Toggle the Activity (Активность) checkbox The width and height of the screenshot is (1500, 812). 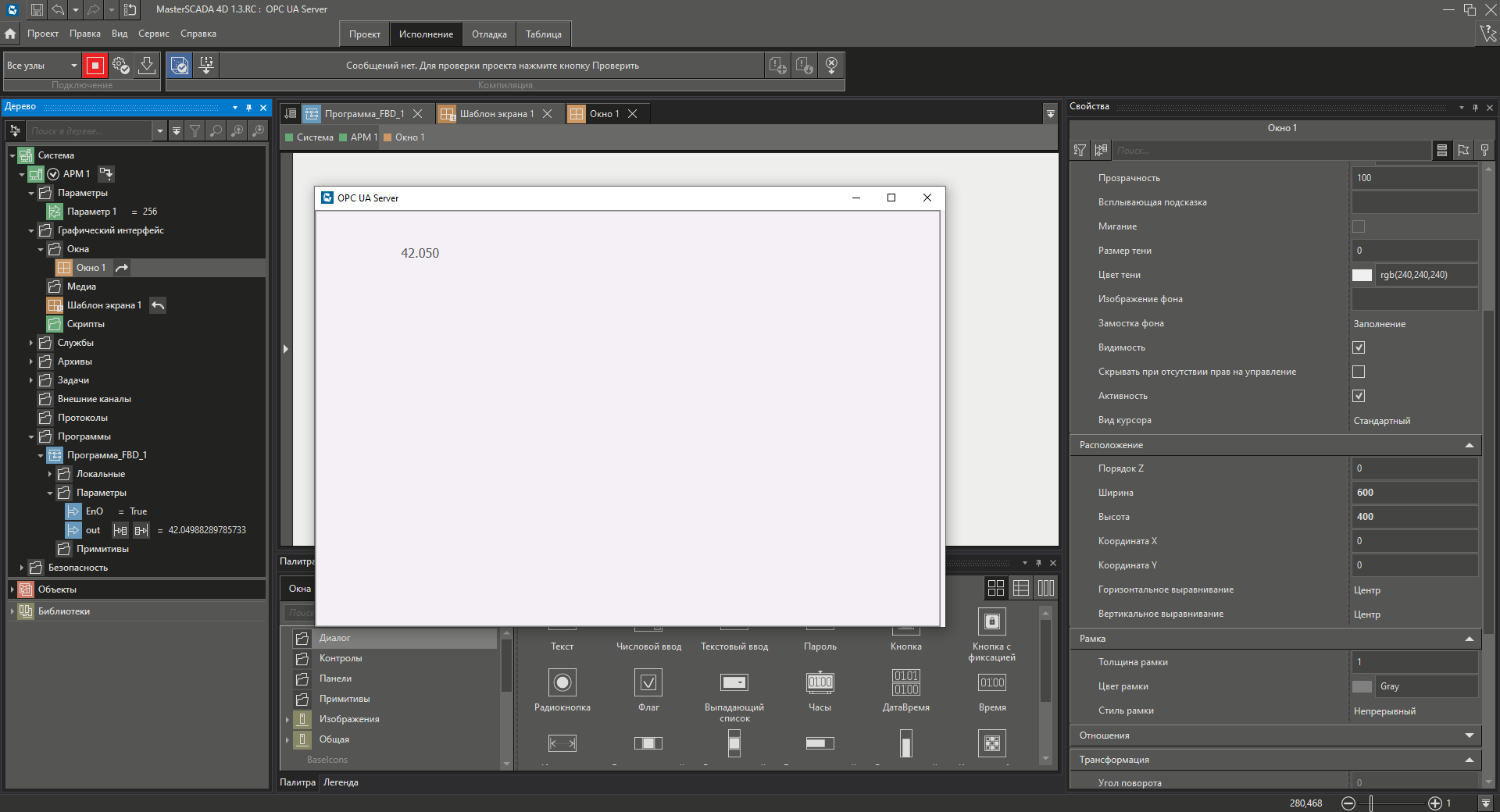[x=1359, y=396]
